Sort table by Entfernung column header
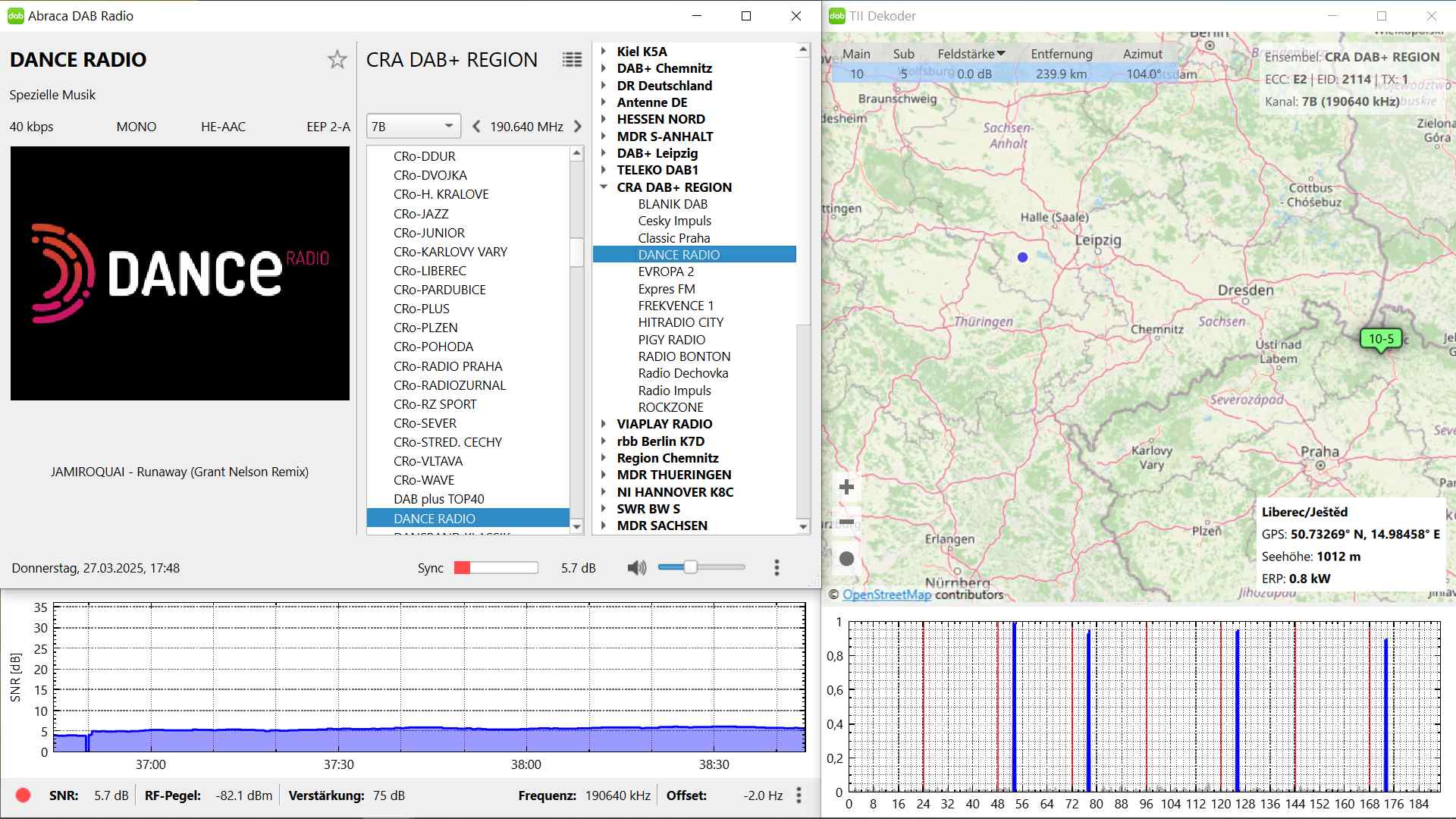The width and height of the screenshot is (1456, 819). click(1061, 54)
